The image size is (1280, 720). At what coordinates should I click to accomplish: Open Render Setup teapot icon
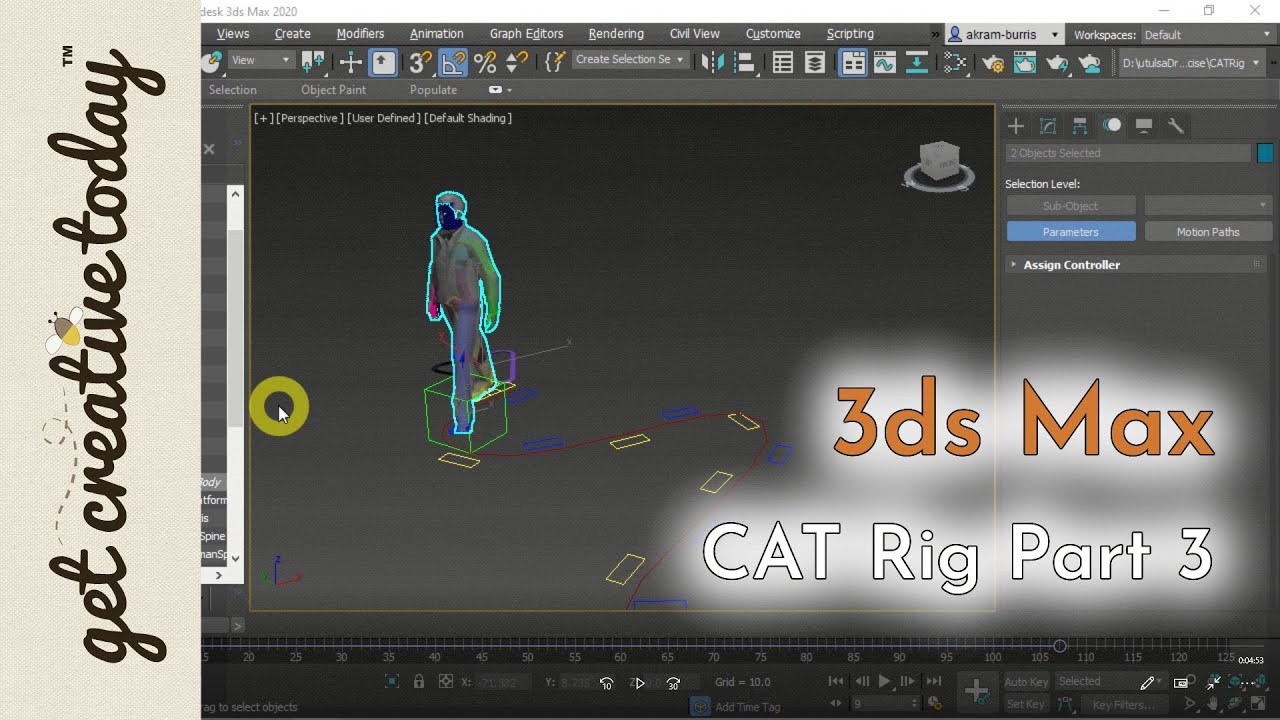993,62
